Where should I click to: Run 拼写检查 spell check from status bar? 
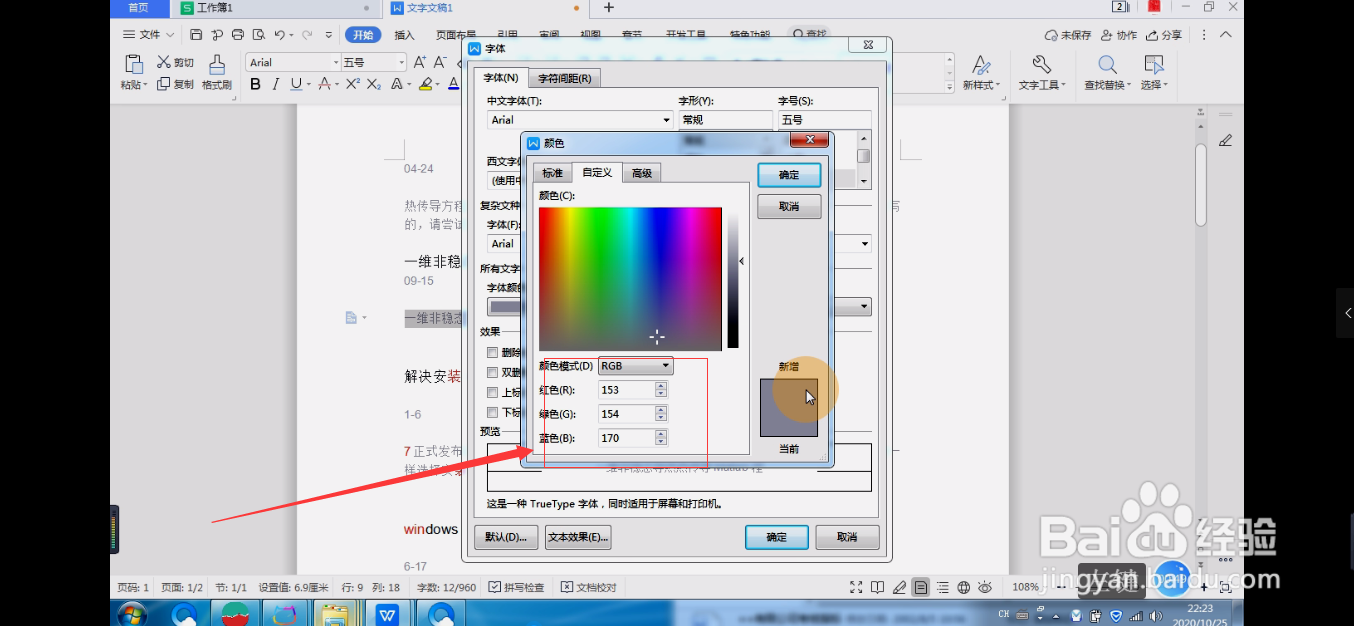(x=516, y=587)
